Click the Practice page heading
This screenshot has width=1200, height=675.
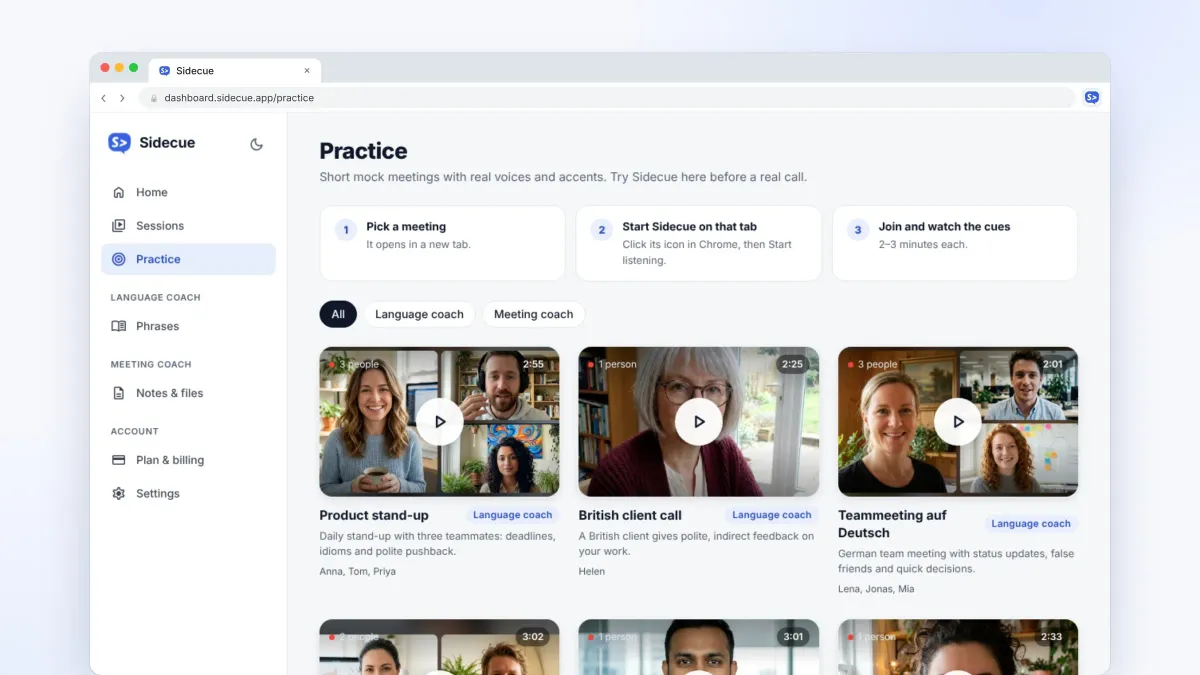tap(363, 151)
